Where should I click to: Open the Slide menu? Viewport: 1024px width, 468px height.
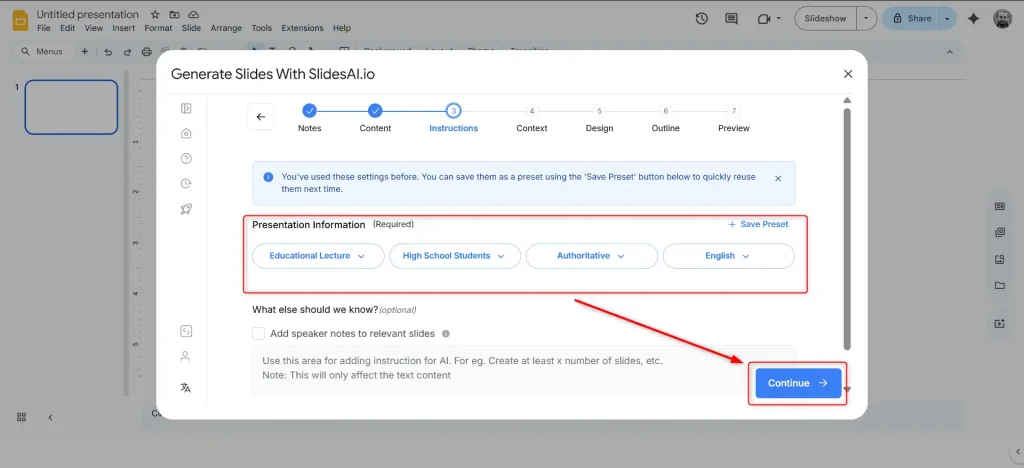point(191,28)
